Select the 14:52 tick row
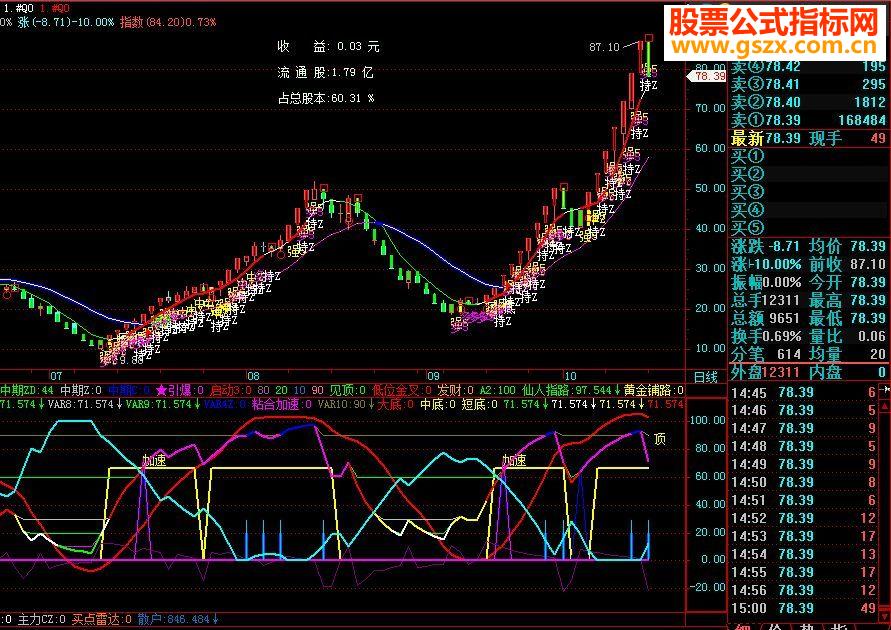891x630 pixels. pos(804,519)
